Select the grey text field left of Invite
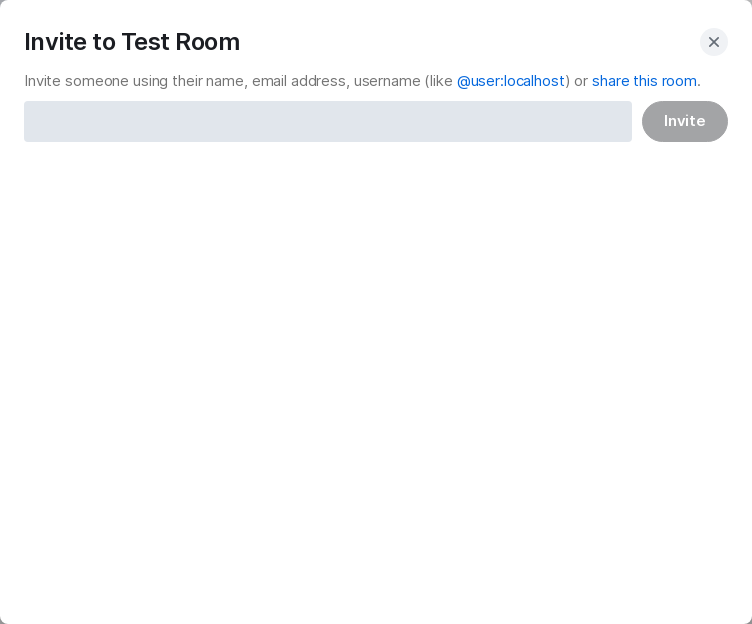 328,121
